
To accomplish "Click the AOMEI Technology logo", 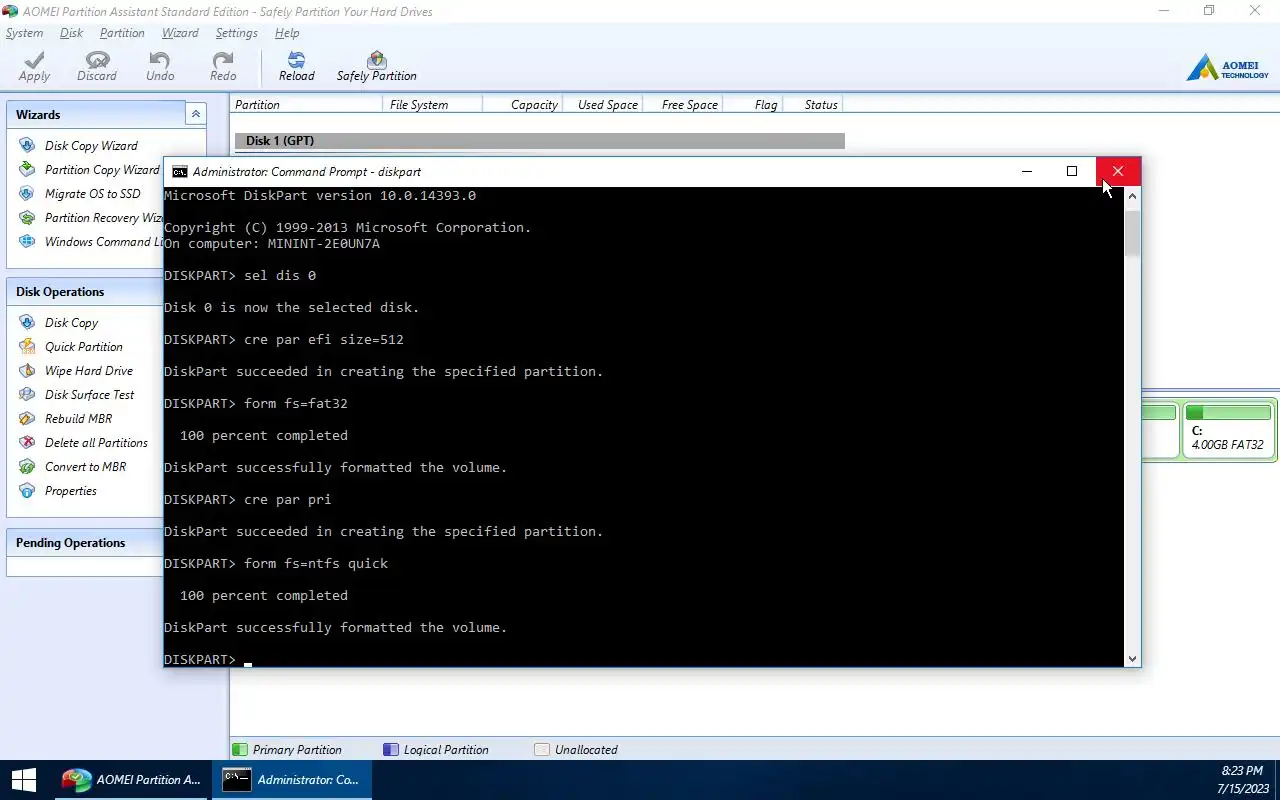I will (x=1227, y=68).
